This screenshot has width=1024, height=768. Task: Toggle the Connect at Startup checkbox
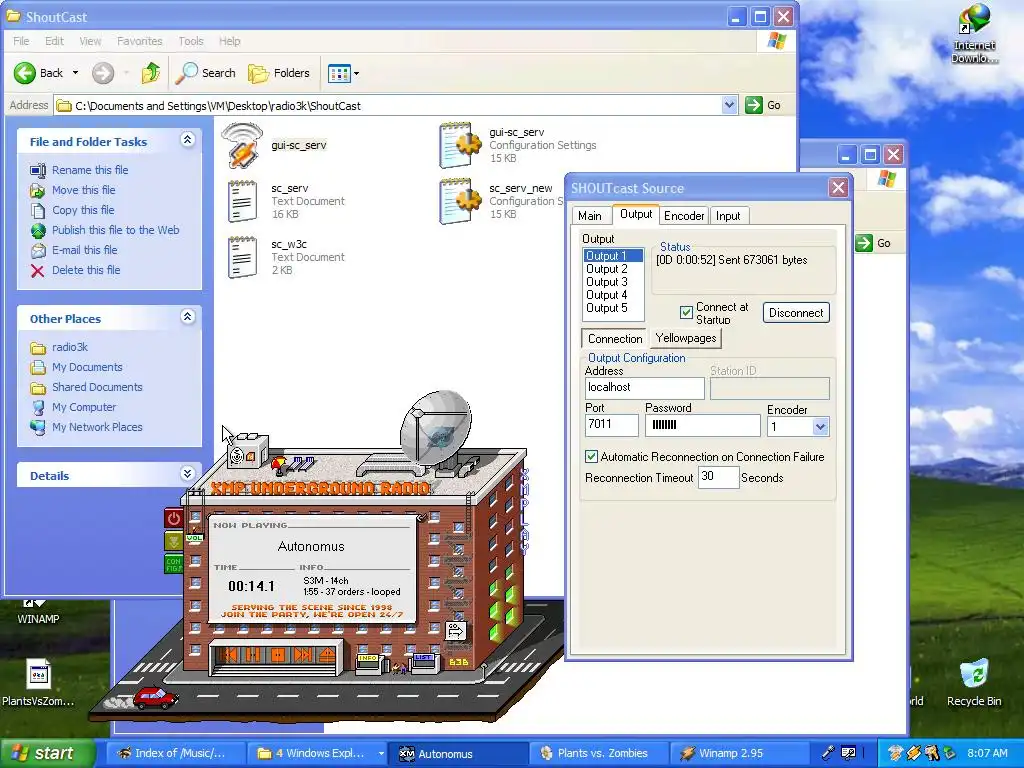pyautogui.click(x=686, y=312)
